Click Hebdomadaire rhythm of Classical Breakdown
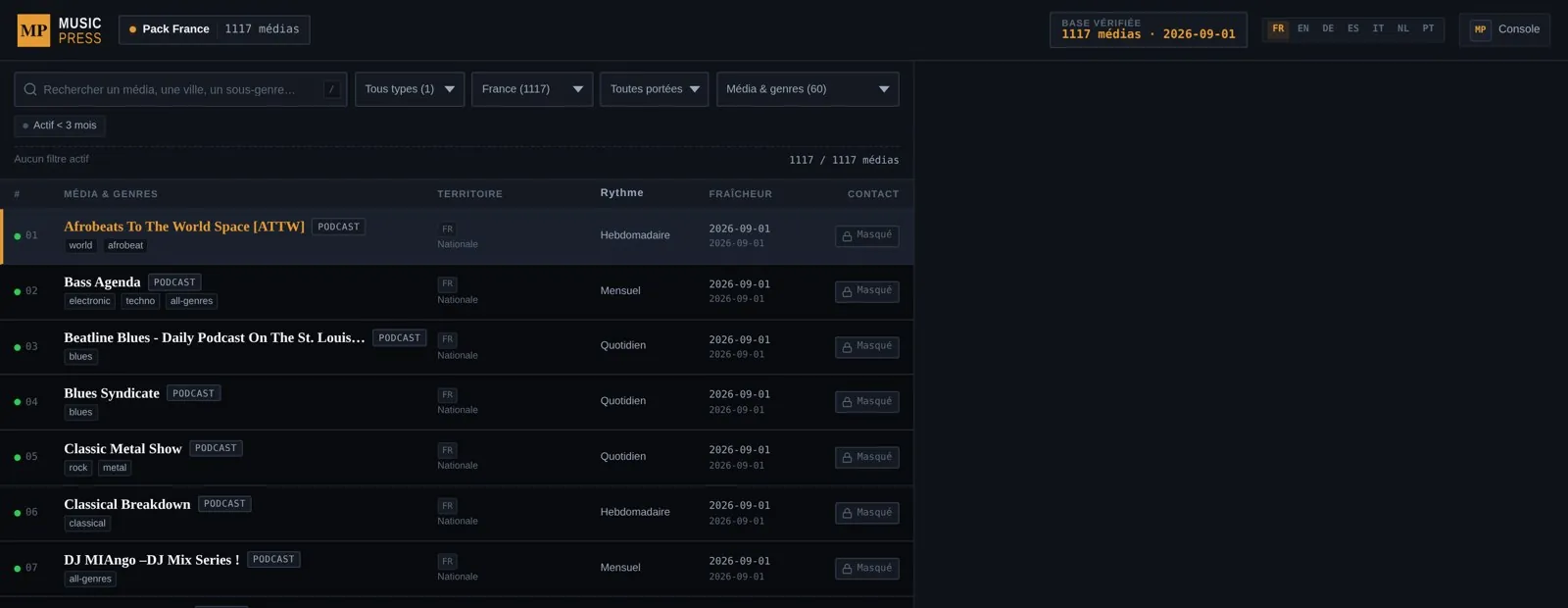Screen dimensions: 1568x608 [635, 512]
